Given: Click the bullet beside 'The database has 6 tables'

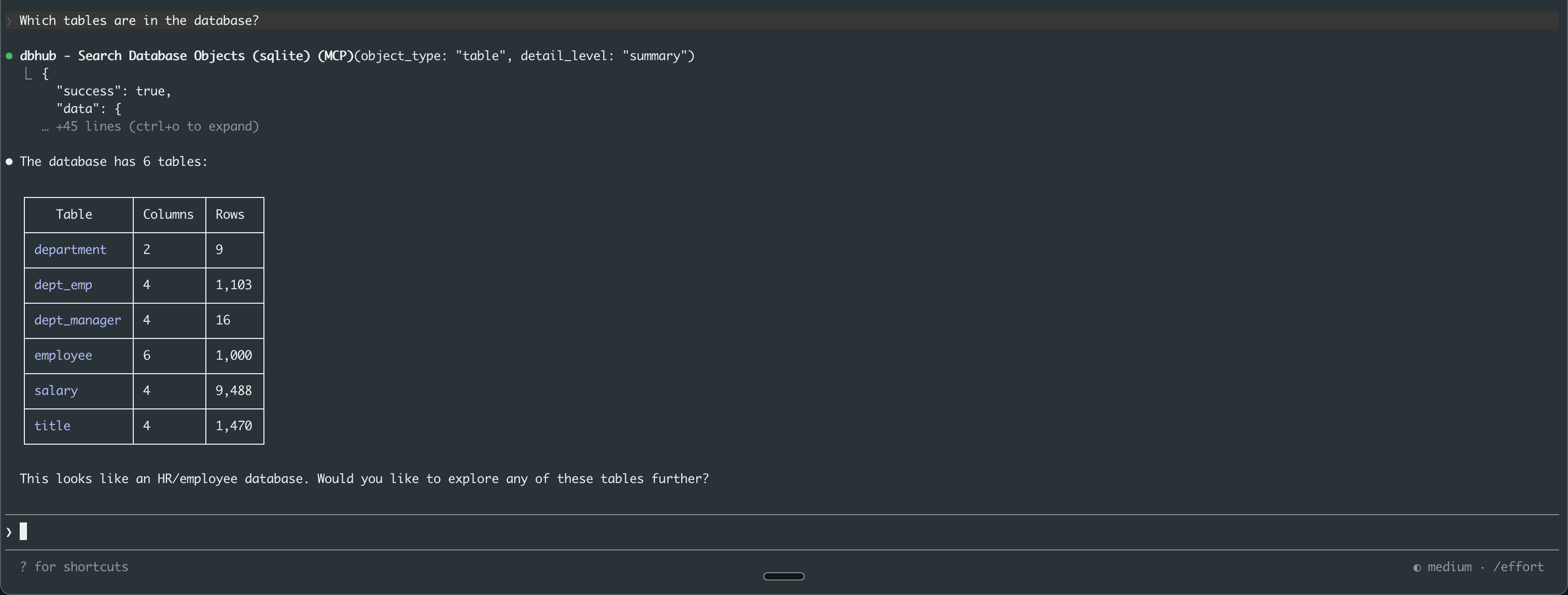Looking at the screenshot, I should pyautogui.click(x=9, y=161).
